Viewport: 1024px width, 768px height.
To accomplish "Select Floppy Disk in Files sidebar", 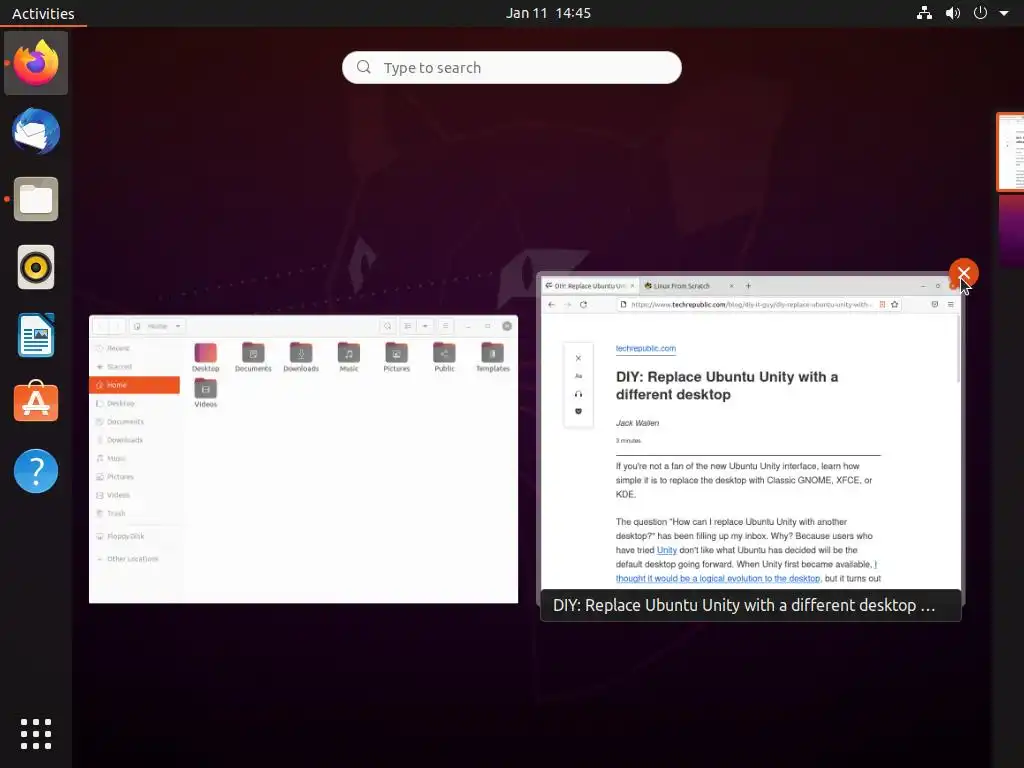I will click(x=135, y=536).
